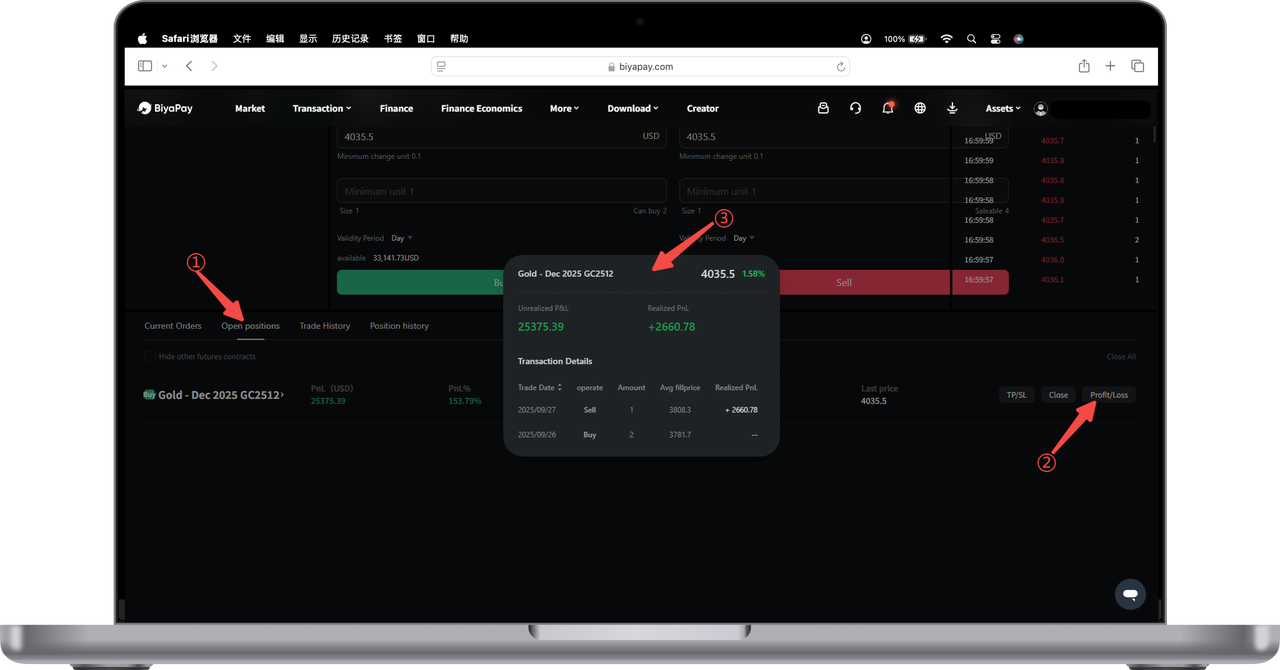Switch to the Position history tab
The height and width of the screenshot is (670, 1280).
pyautogui.click(x=399, y=326)
